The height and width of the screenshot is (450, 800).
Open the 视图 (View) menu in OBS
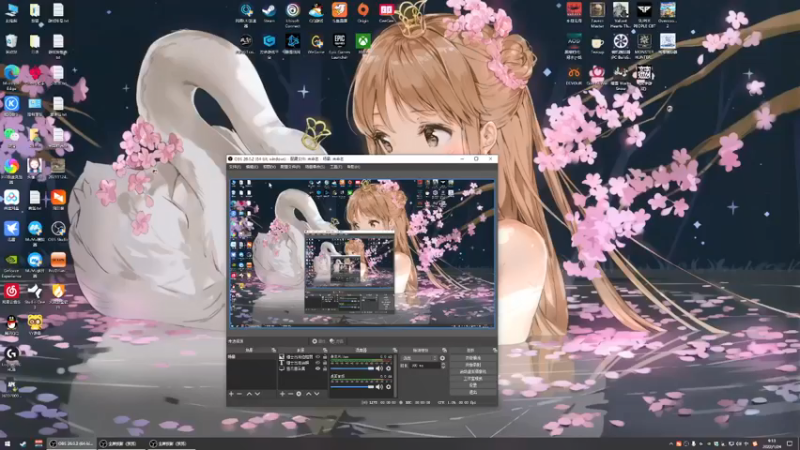coord(269,167)
